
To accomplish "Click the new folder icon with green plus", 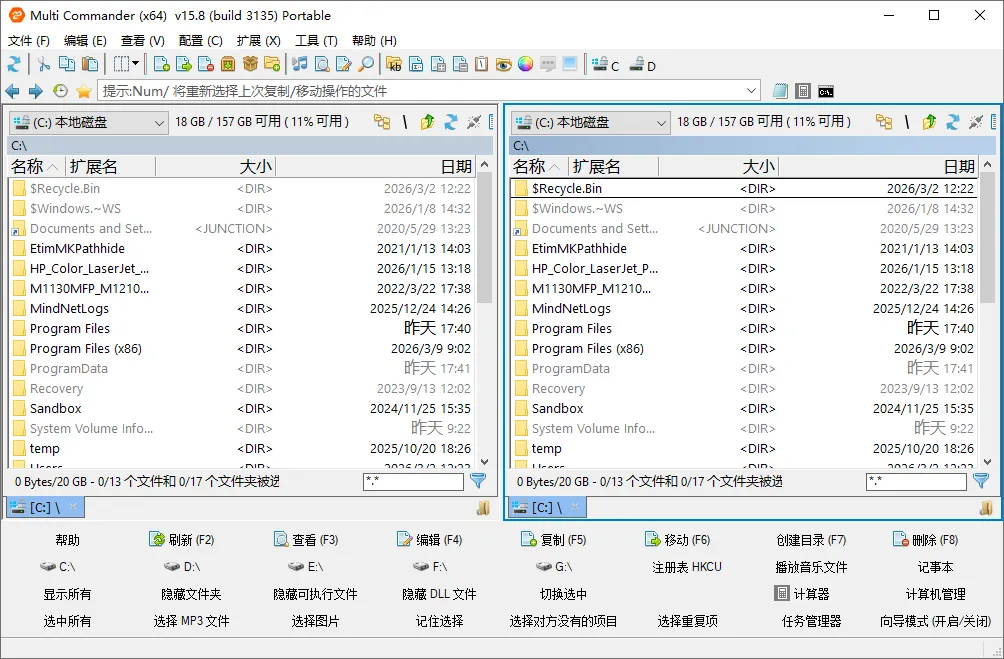I will click(272, 64).
